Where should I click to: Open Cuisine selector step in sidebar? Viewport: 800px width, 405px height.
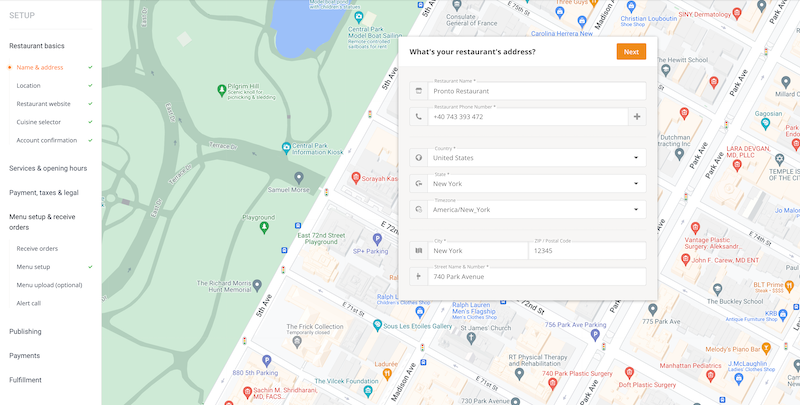click(x=39, y=122)
